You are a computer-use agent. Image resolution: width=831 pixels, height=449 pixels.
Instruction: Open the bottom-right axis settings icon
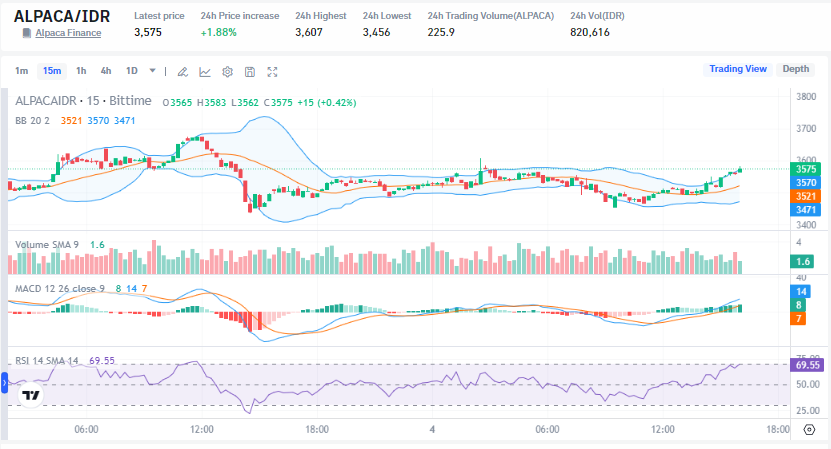[809, 429]
